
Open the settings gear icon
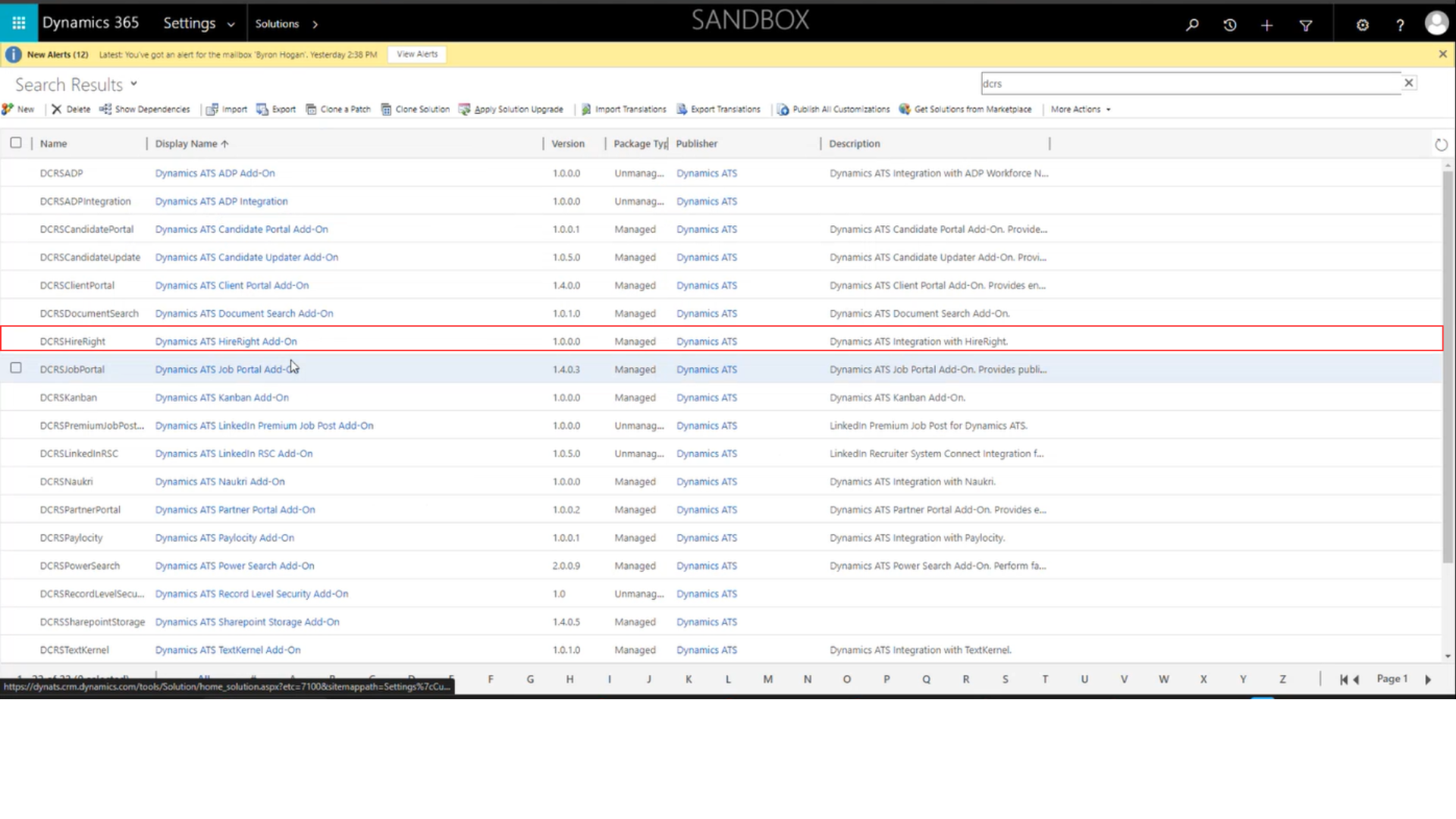(1362, 25)
